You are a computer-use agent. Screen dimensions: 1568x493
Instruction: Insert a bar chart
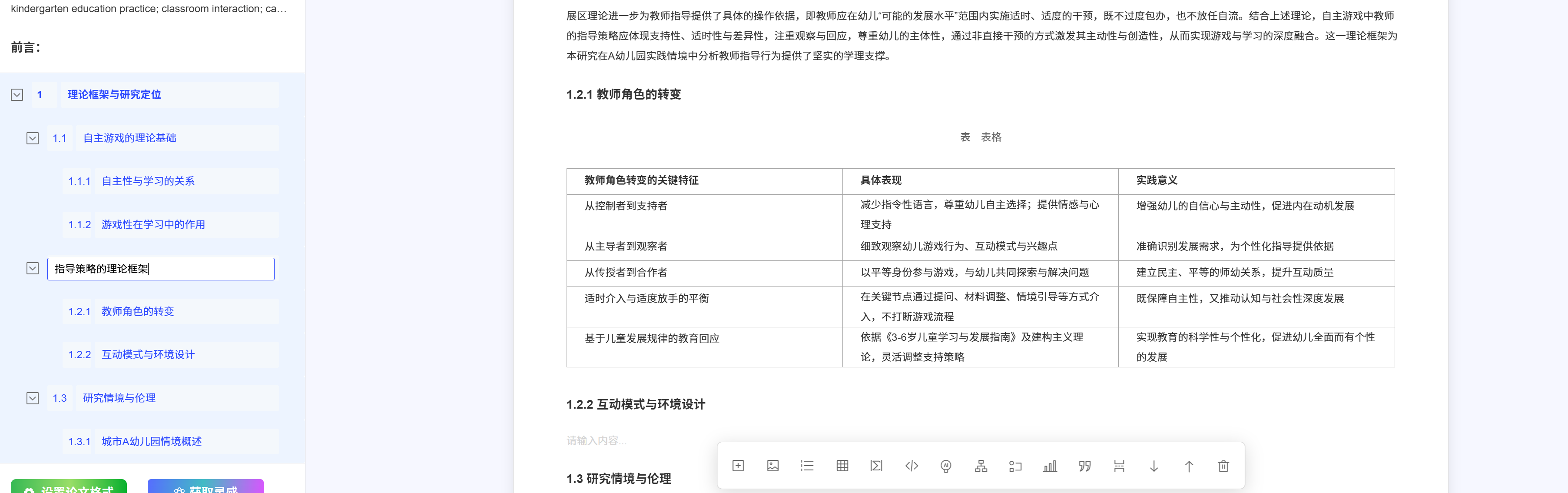tap(1050, 466)
